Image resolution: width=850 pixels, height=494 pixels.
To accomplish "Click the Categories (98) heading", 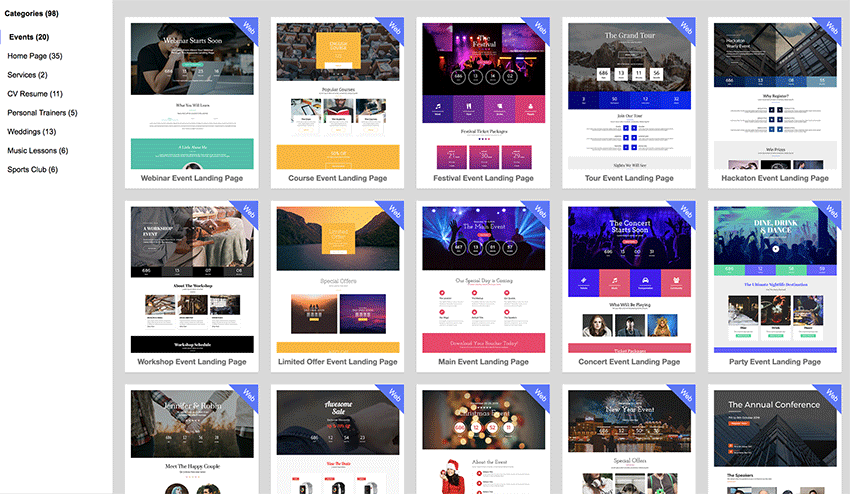I will pos(31,14).
